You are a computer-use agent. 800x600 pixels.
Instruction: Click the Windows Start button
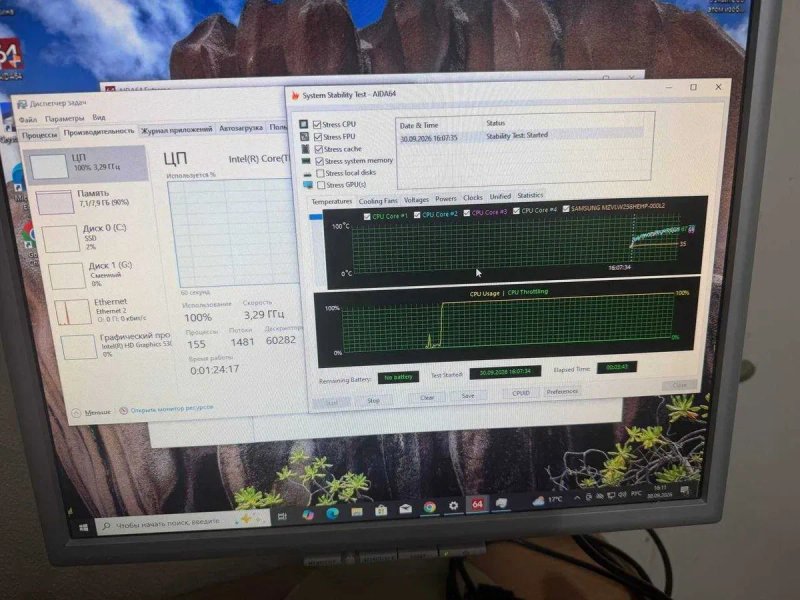[84, 528]
